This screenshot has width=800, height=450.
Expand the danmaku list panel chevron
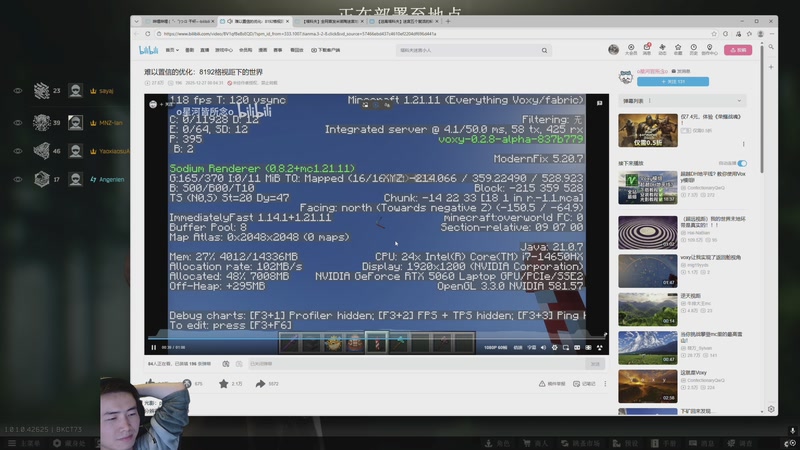click(x=739, y=101)
